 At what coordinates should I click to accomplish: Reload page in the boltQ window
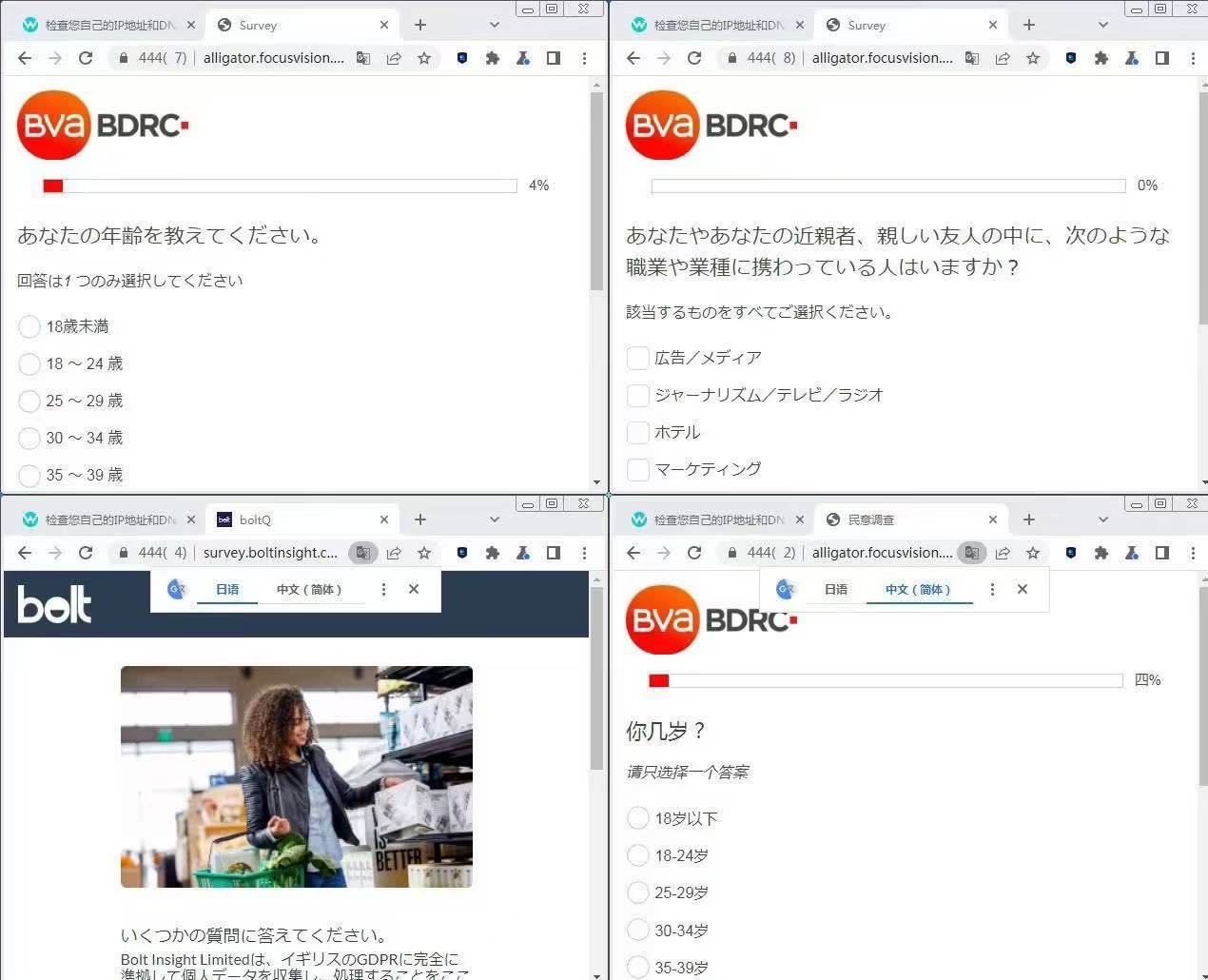pos(86,553)
